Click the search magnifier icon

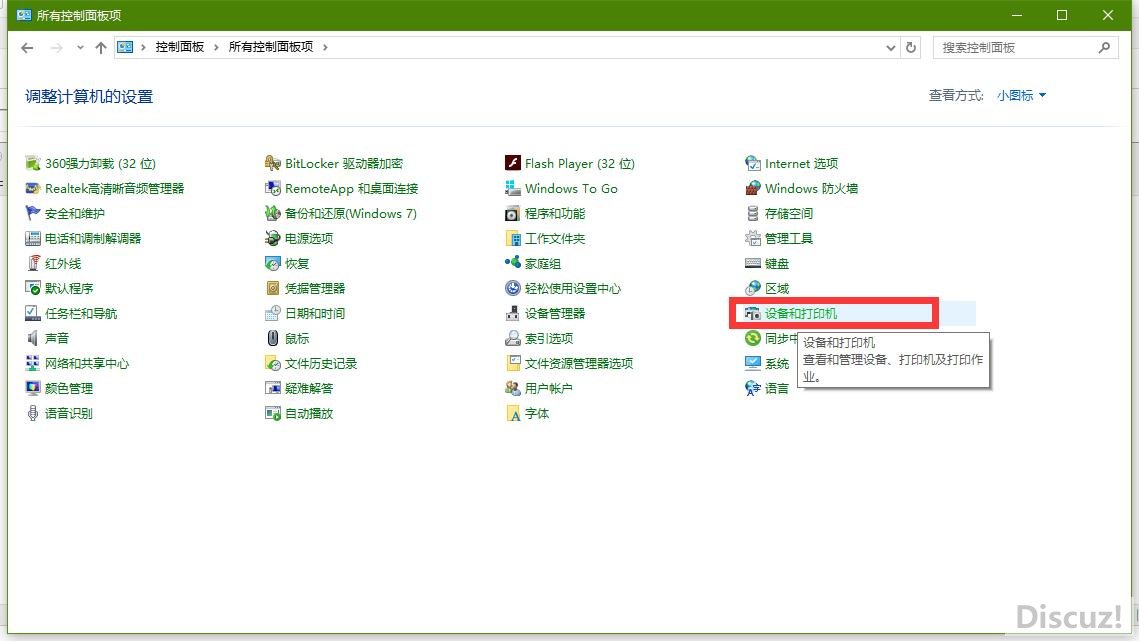(x=1104, y=47)
